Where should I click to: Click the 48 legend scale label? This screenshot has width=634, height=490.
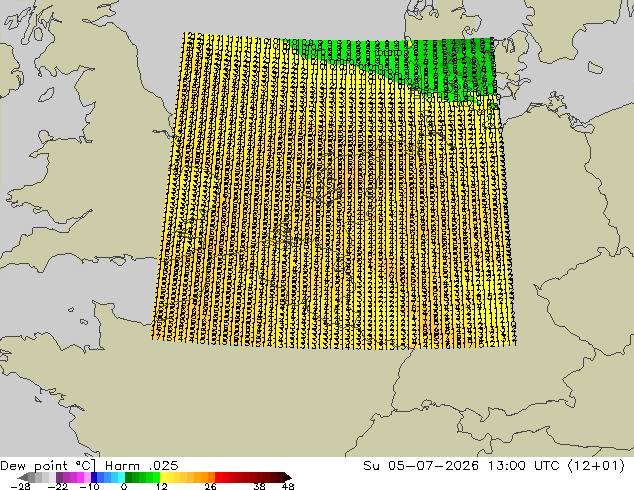click(288, 486)
